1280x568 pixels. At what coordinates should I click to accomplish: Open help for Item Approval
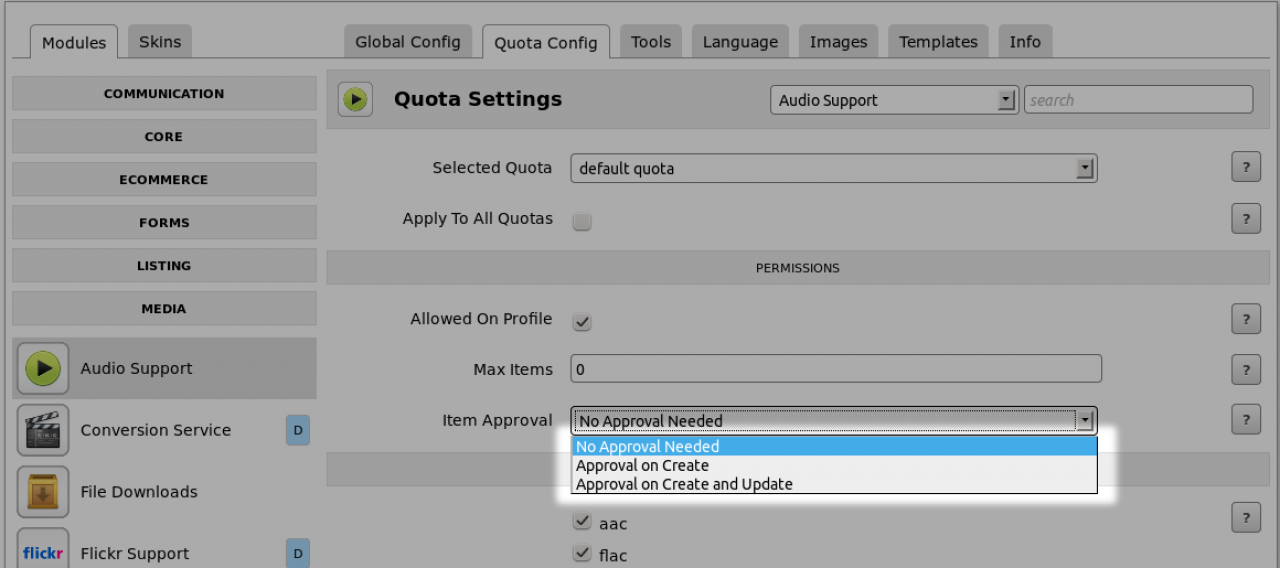[x=1246, y=419]
